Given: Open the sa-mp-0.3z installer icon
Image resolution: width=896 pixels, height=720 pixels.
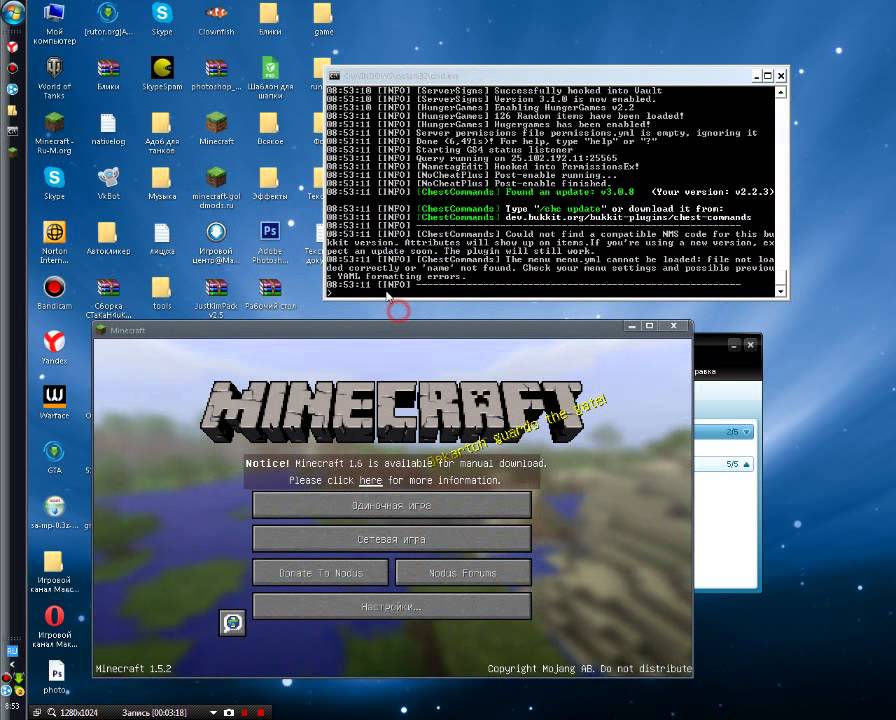Looking at the screenshot, I should (x=54, y=513).
